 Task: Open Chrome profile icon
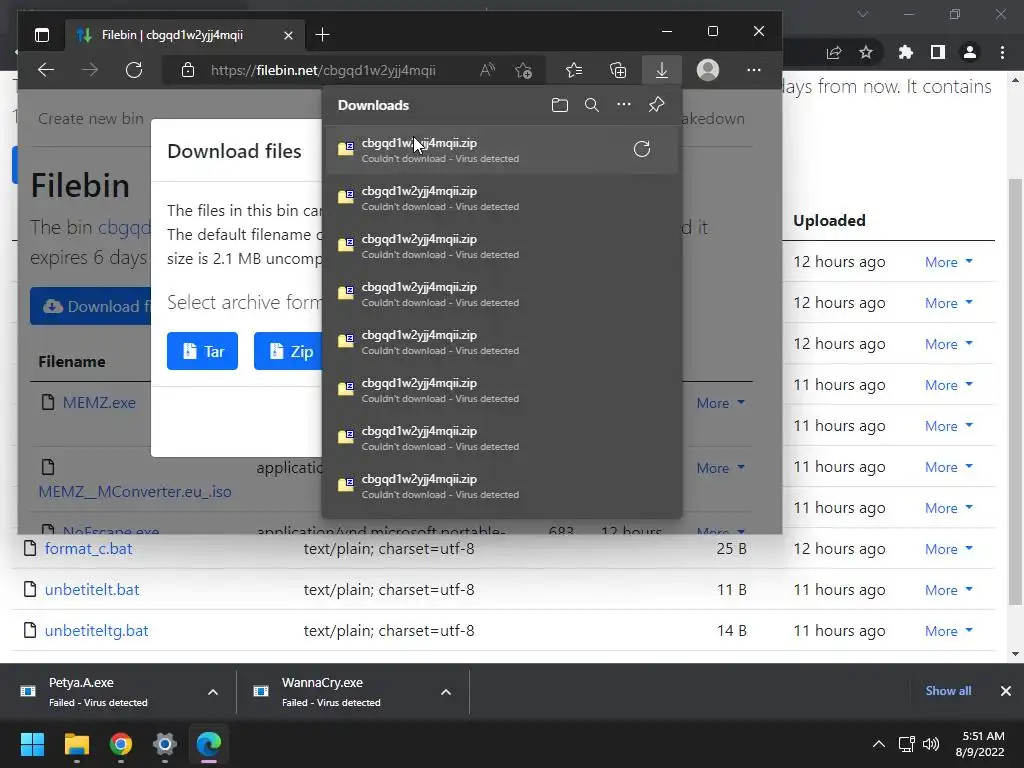tap(970, 52)
